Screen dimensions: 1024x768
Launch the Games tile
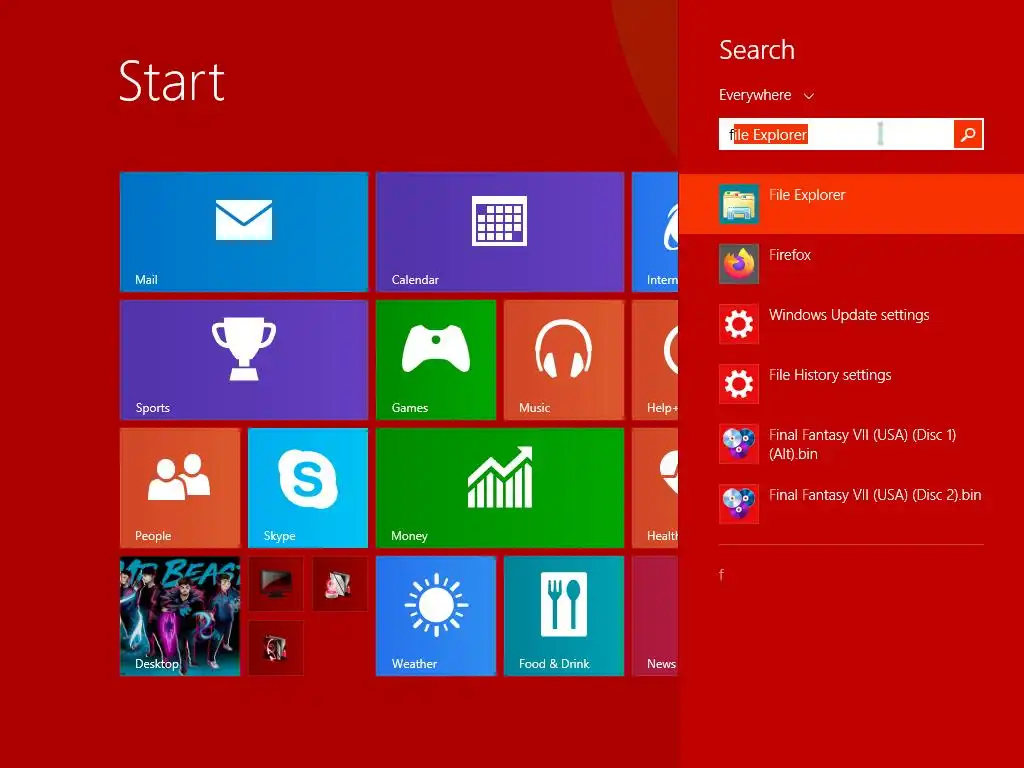[x=436, y=360]
